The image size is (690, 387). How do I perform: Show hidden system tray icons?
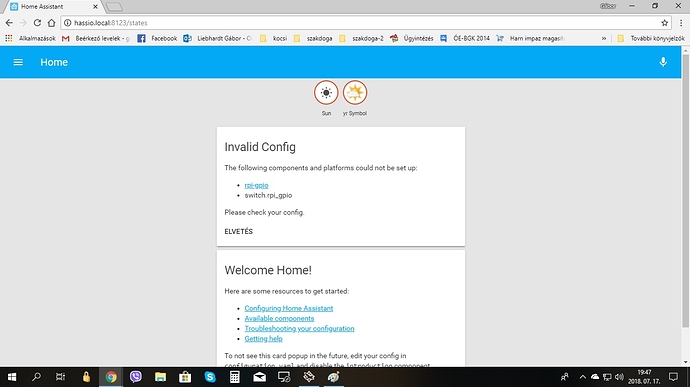583,377
